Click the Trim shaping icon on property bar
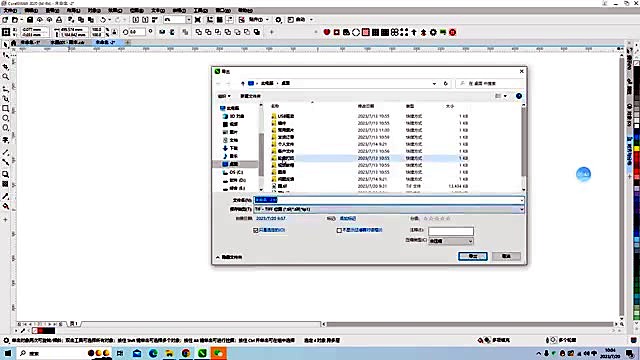 pos(209,32)
